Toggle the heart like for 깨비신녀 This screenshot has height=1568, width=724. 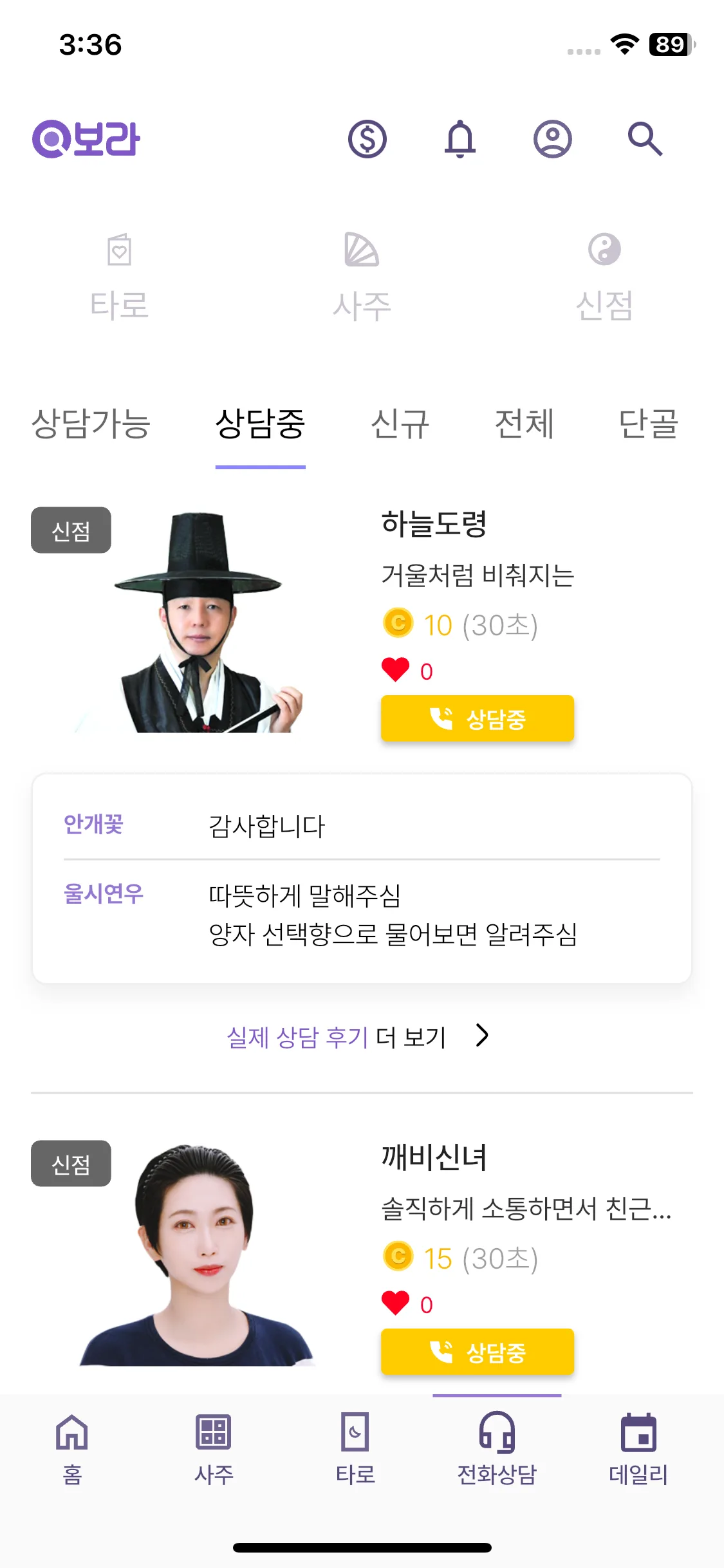(395, 1303)
